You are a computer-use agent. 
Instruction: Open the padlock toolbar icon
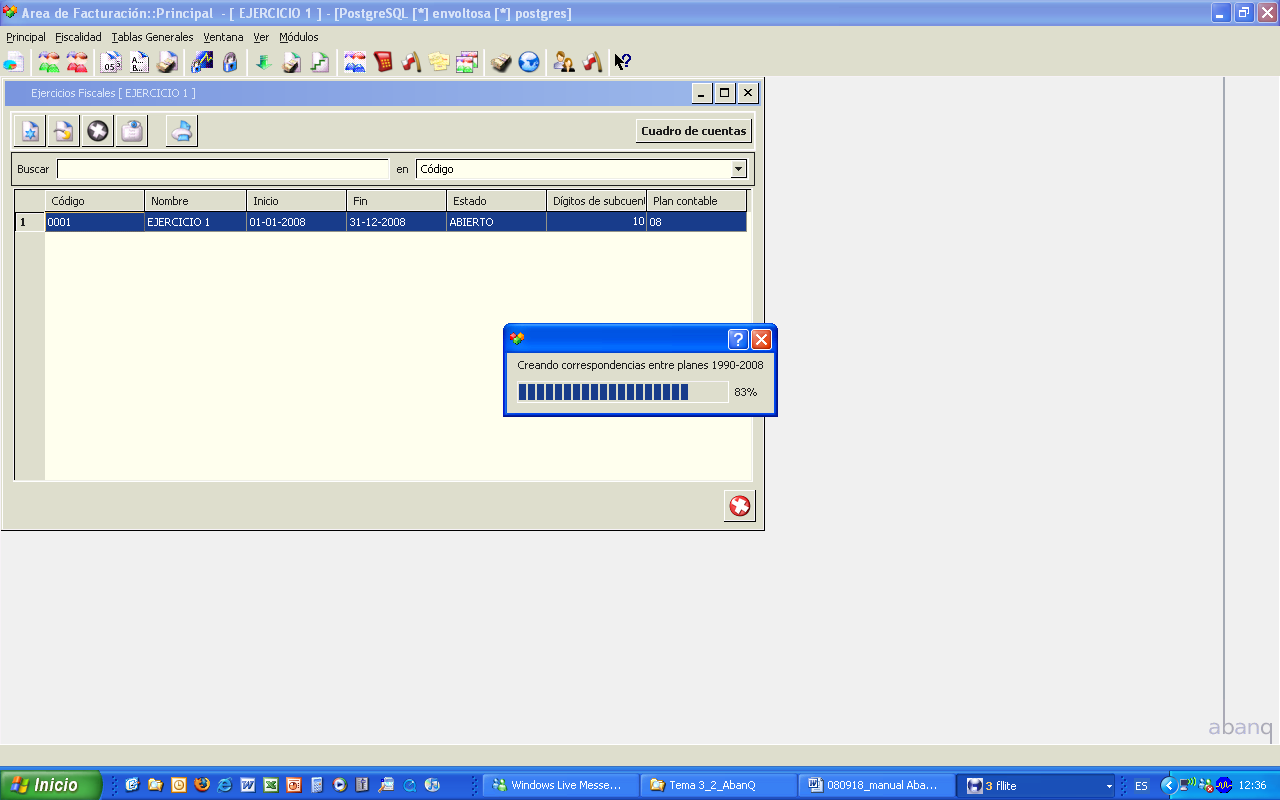coord(230,62)
